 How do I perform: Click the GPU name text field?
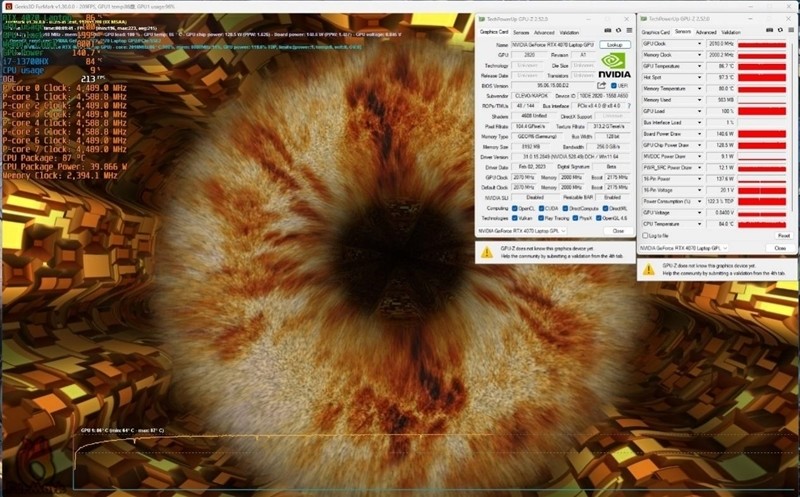pos(554,45)
